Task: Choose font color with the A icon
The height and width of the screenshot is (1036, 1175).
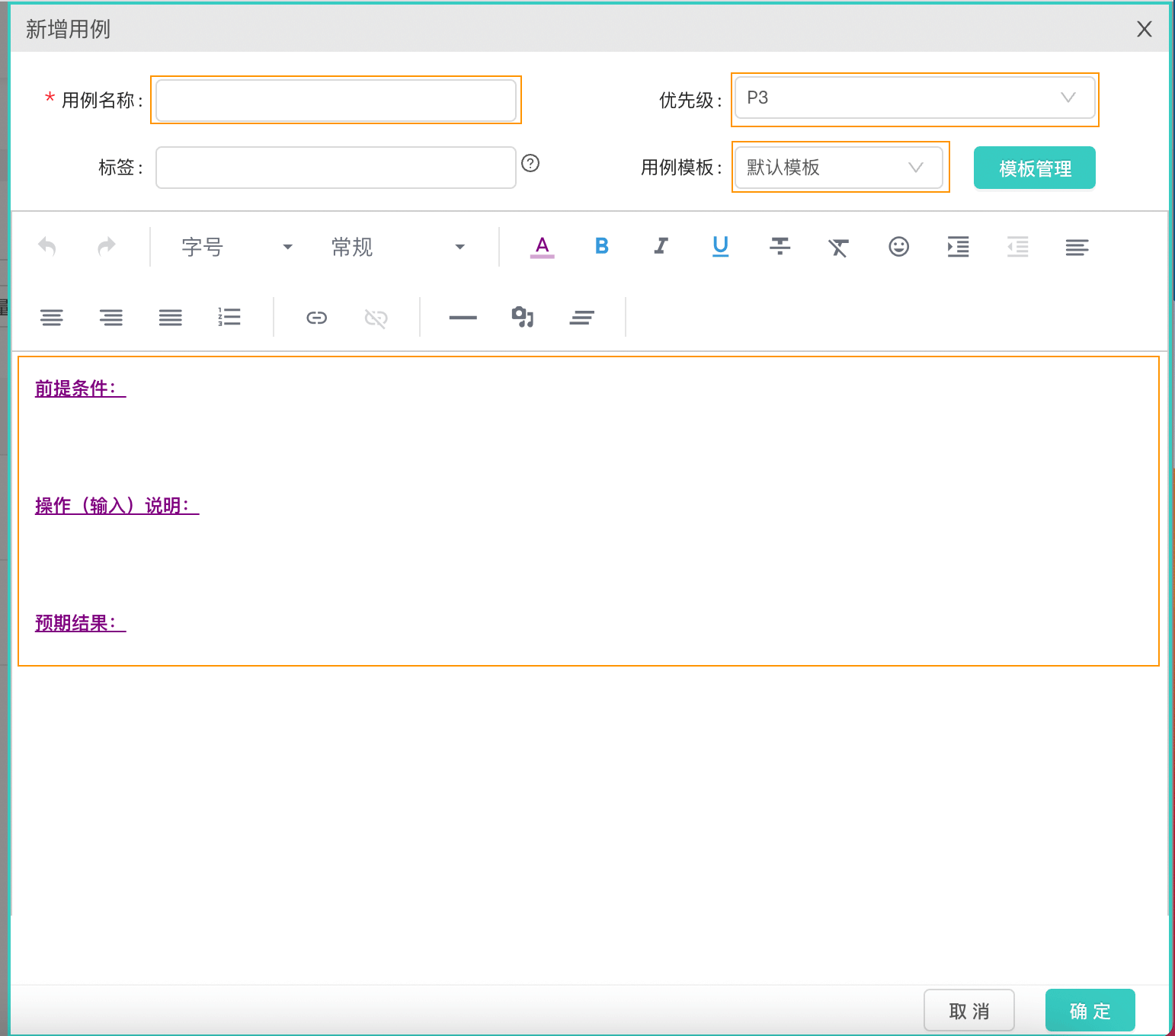Action: [x=543, y=247]
